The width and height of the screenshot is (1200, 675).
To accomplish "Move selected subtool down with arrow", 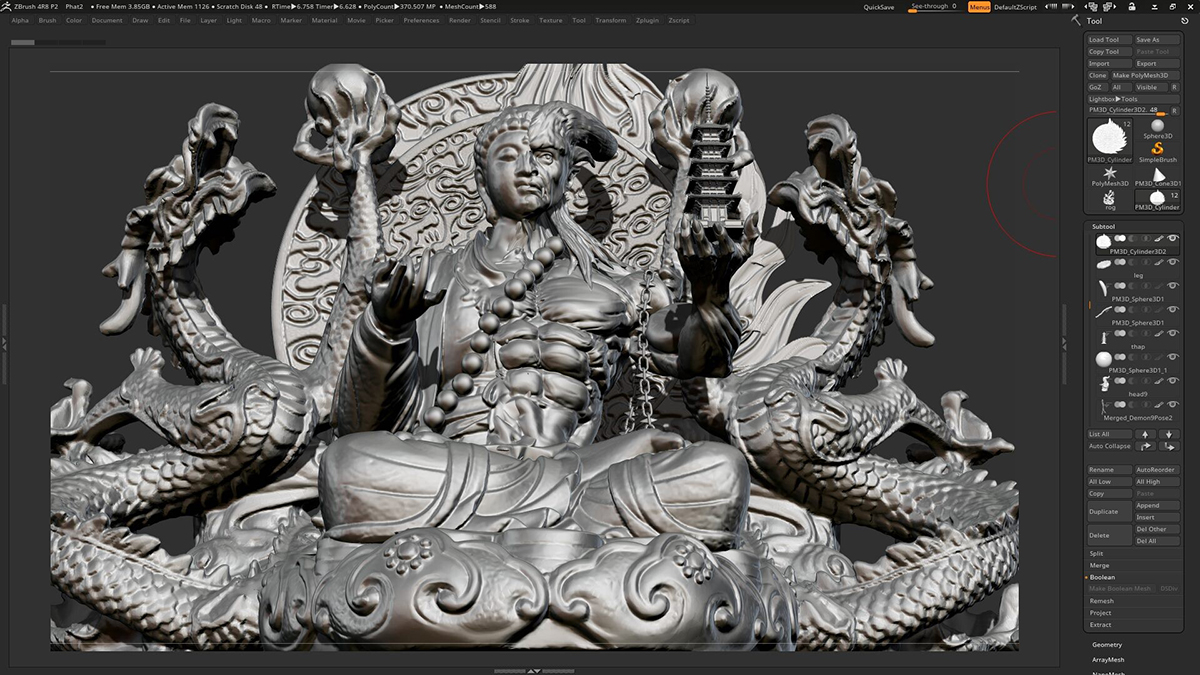I will [x=1169, y=434].
